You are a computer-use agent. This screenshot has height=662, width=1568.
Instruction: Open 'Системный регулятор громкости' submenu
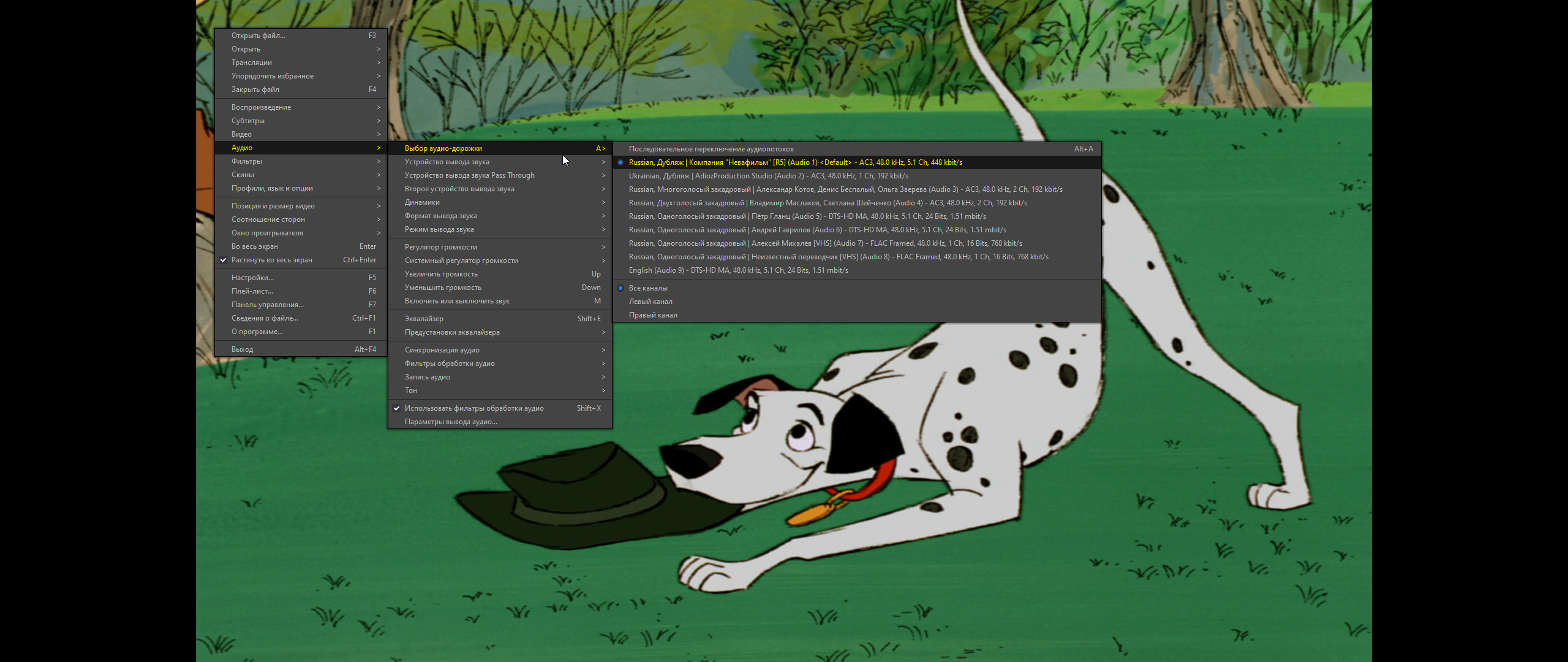click(500, 261)
